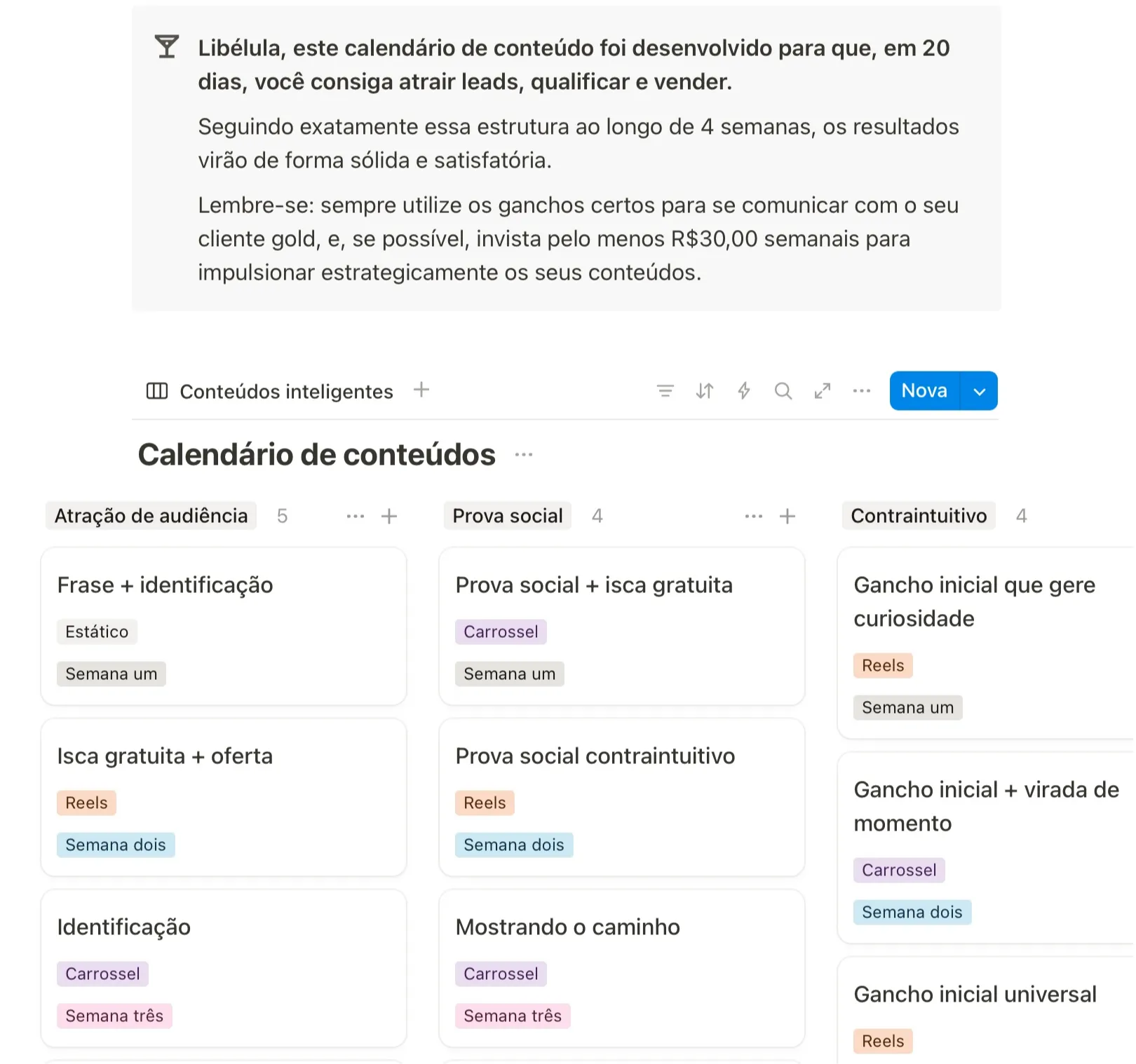Click the cocktail glass callout icon
Image resolution: width=1136 pixels, height=1064 pixels.
pyautogui.click(x=167, y=47)
